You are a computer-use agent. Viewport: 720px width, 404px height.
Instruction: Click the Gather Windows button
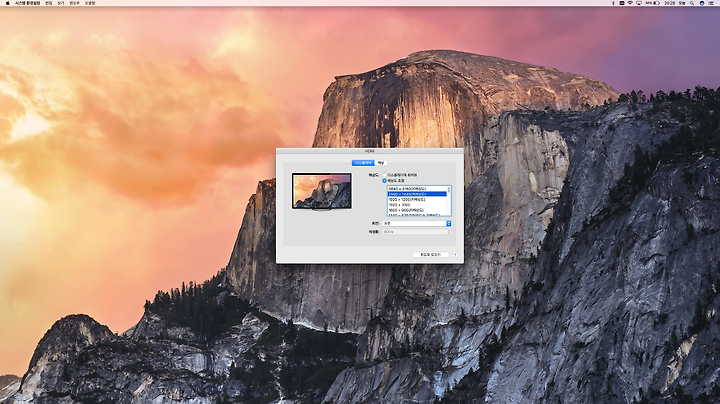coord(430,254)
